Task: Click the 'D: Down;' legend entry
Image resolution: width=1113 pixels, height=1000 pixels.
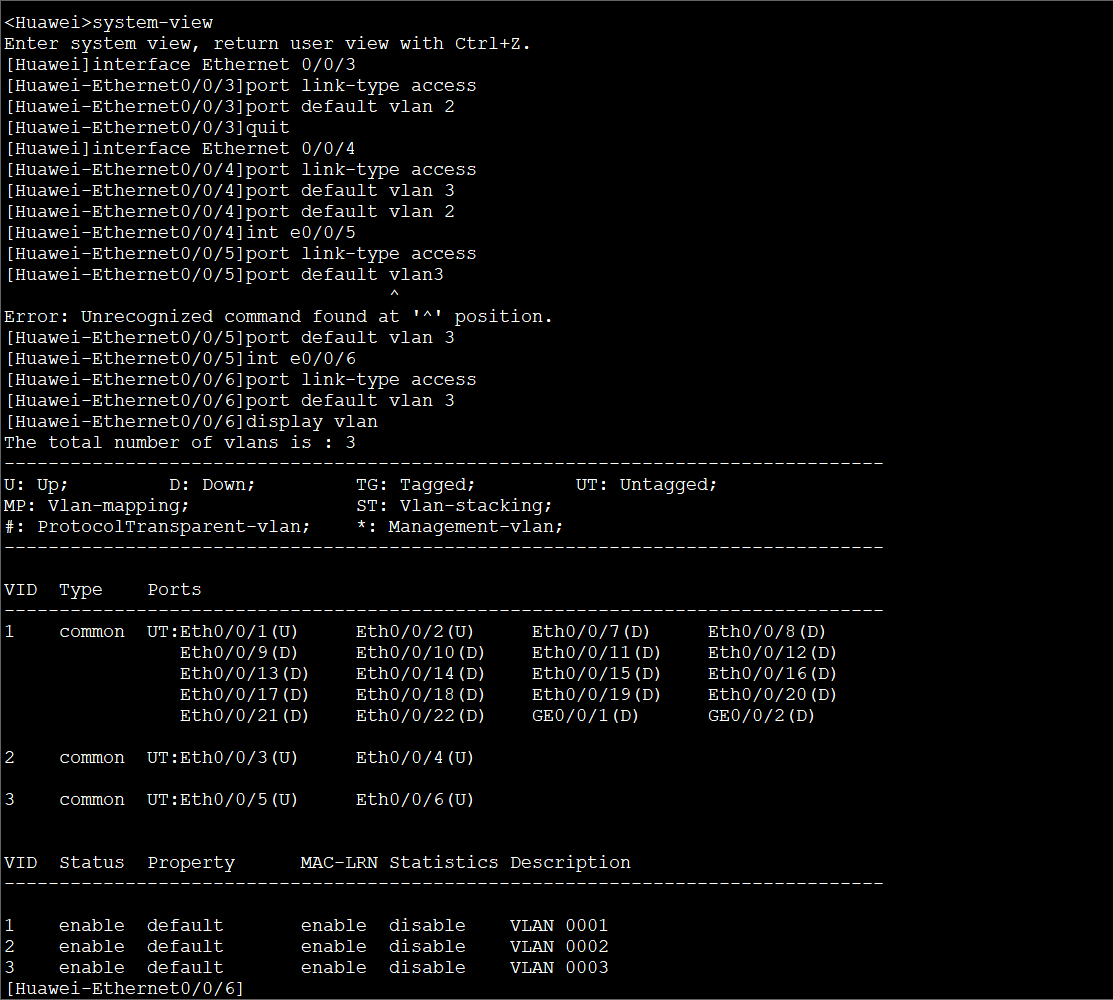Action: click(212, 485)
